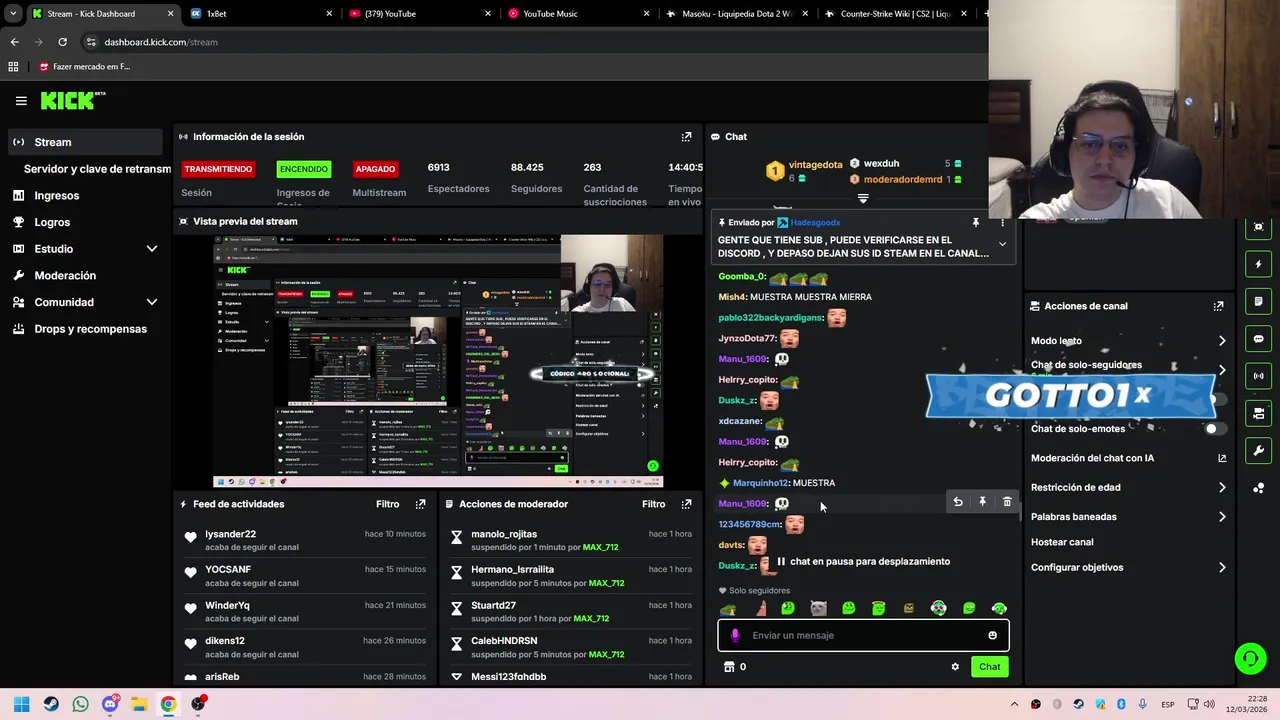
Task: Pin the hovered Manu_1609 chat message
Action: pos(982,502)
